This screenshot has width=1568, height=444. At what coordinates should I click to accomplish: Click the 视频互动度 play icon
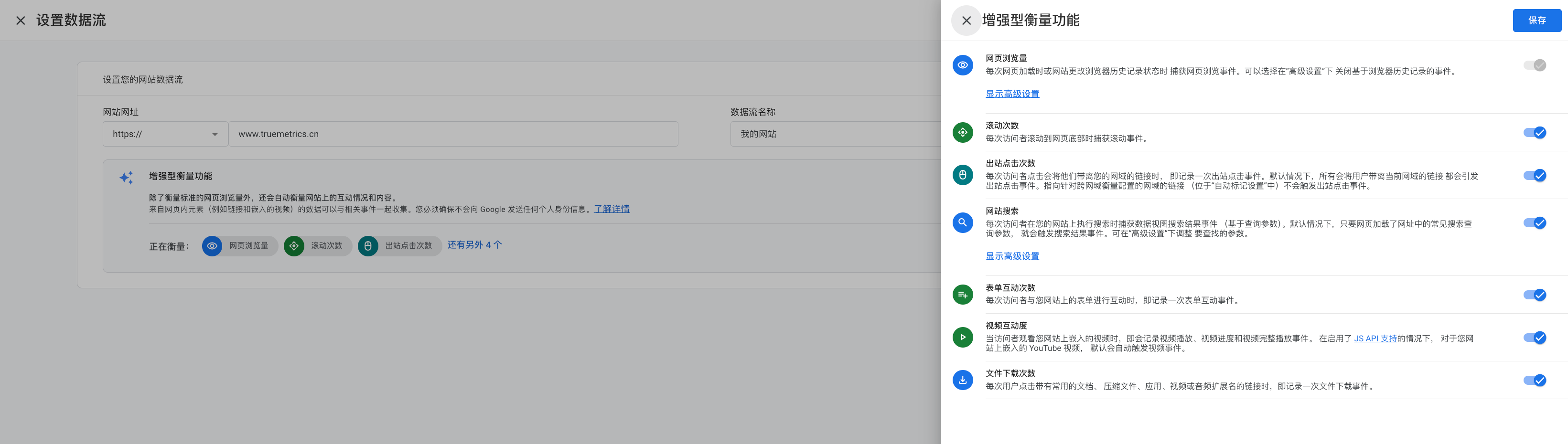pyautogui.click(x=962, y=338)
